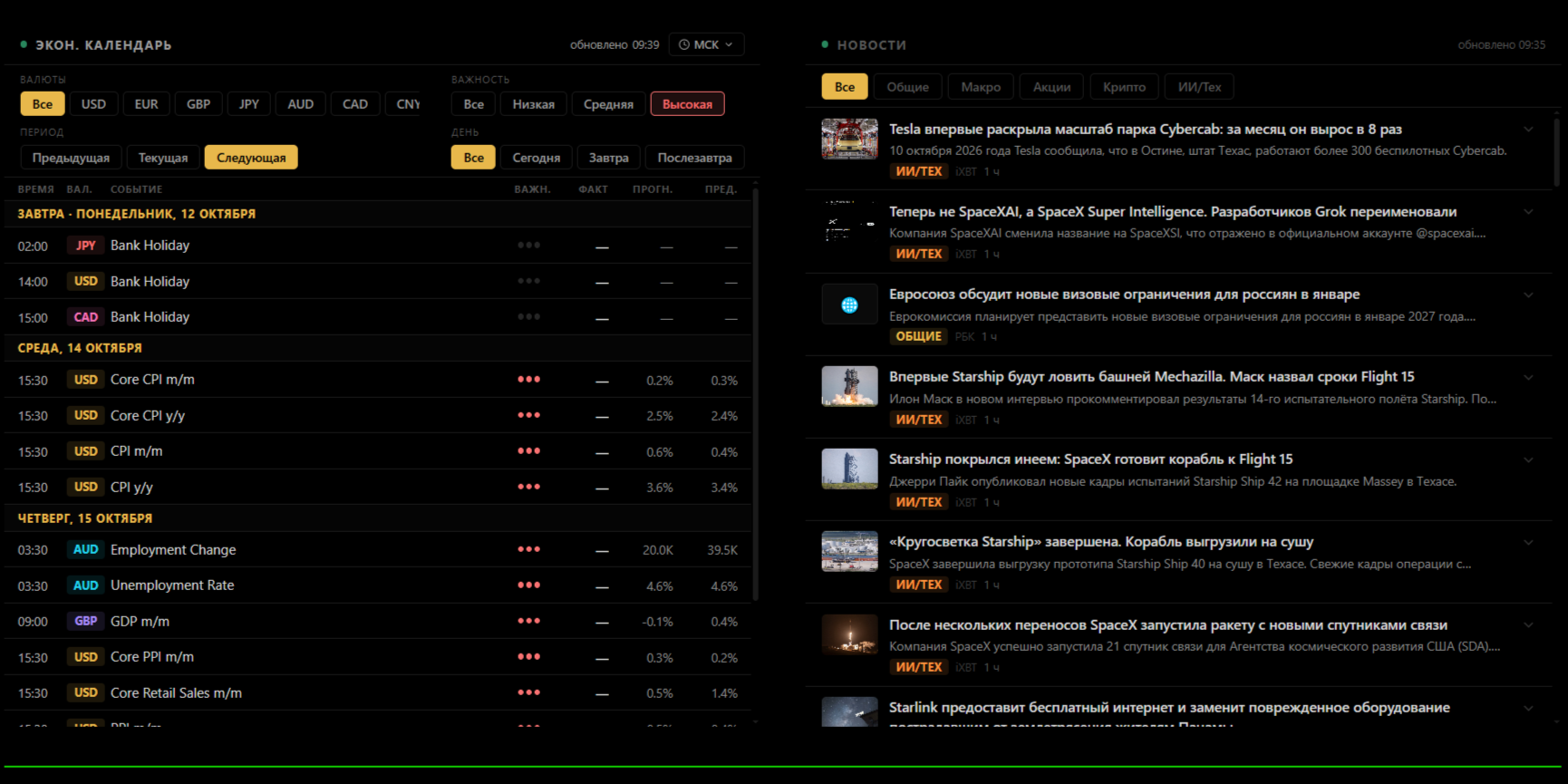Open the Макро news tab
The width and height of the screenshot is (1568, 784).
click(981, 87)
